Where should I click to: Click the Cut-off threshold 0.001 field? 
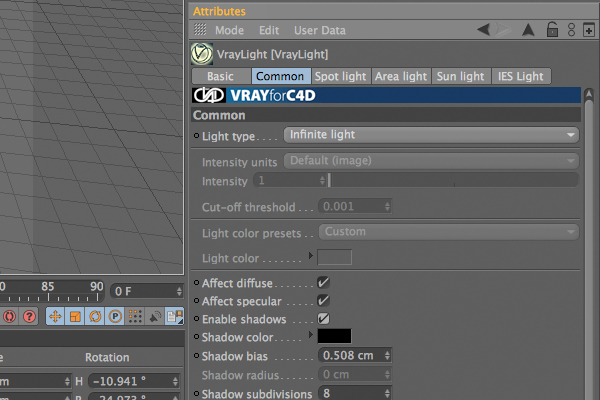(x=355, y=207)
